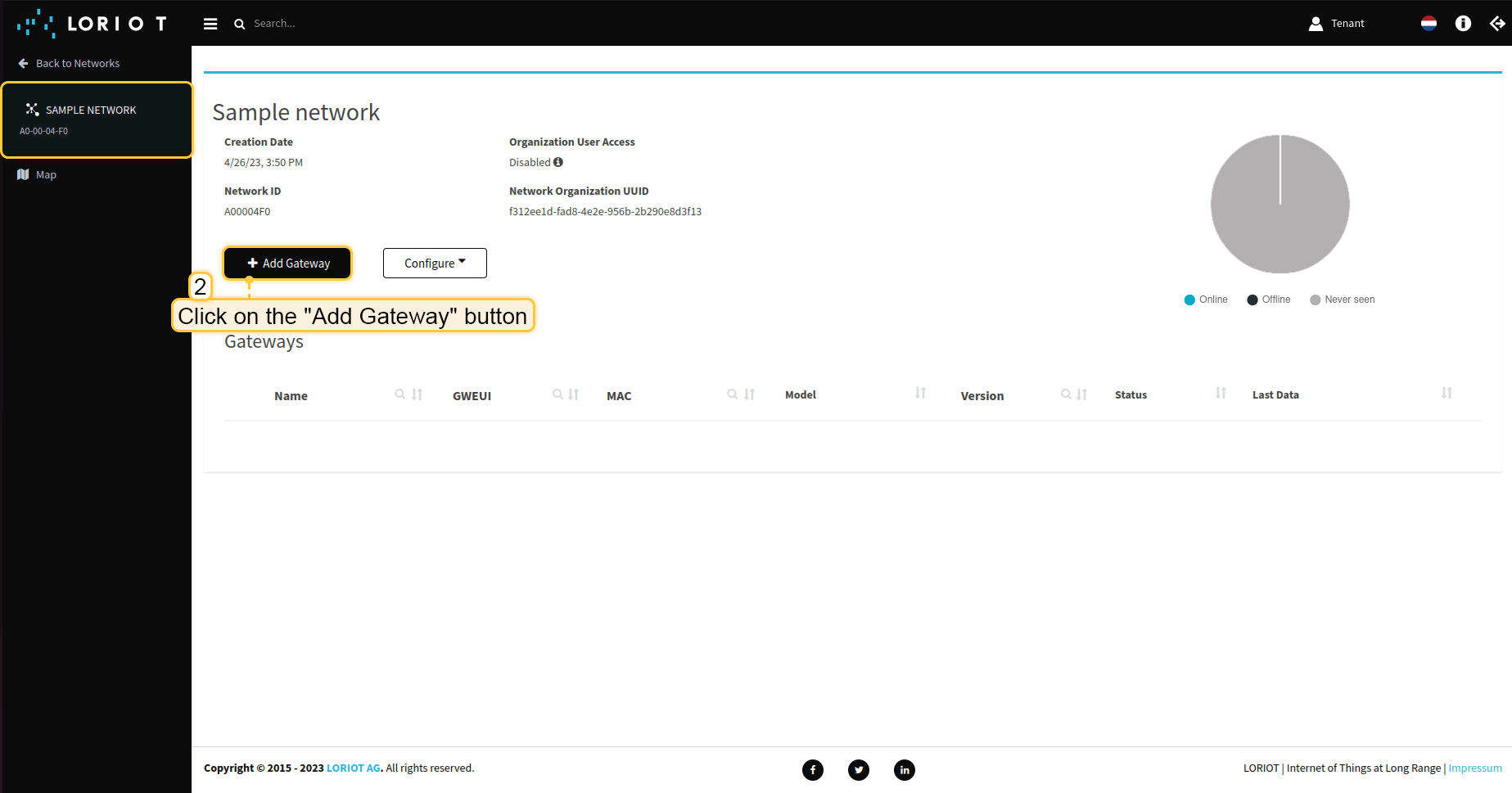Screen dimensions: 1512x793
Task: Click the Add Gateway button
Action: pyautogui.click(x=288, y=263)
